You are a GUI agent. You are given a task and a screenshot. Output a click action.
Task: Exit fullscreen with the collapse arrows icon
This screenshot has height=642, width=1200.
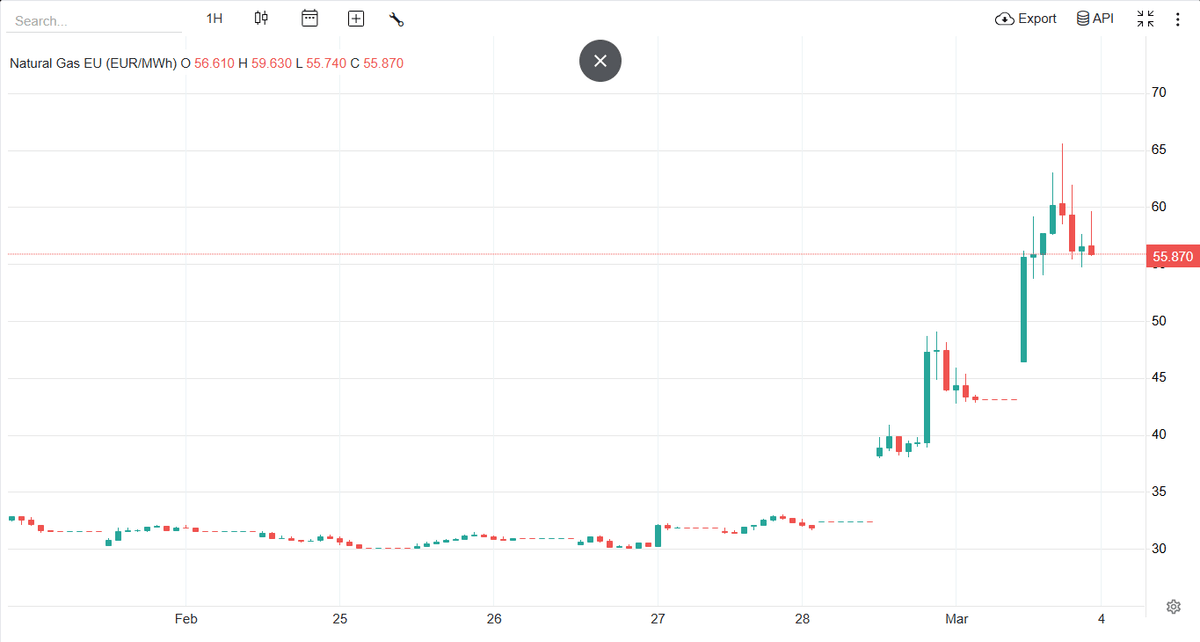tap(1146, 18)
